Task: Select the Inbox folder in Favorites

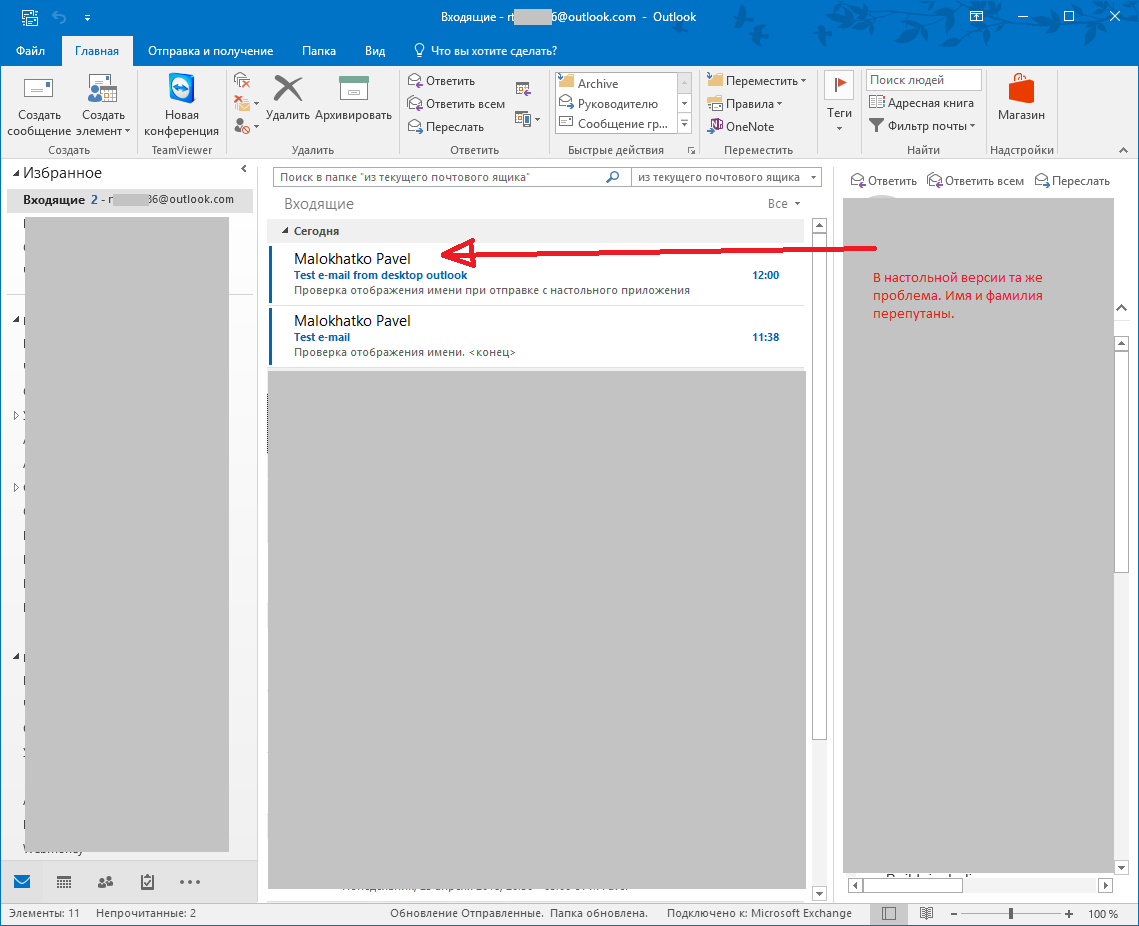Action: click(x=129, y=200)
